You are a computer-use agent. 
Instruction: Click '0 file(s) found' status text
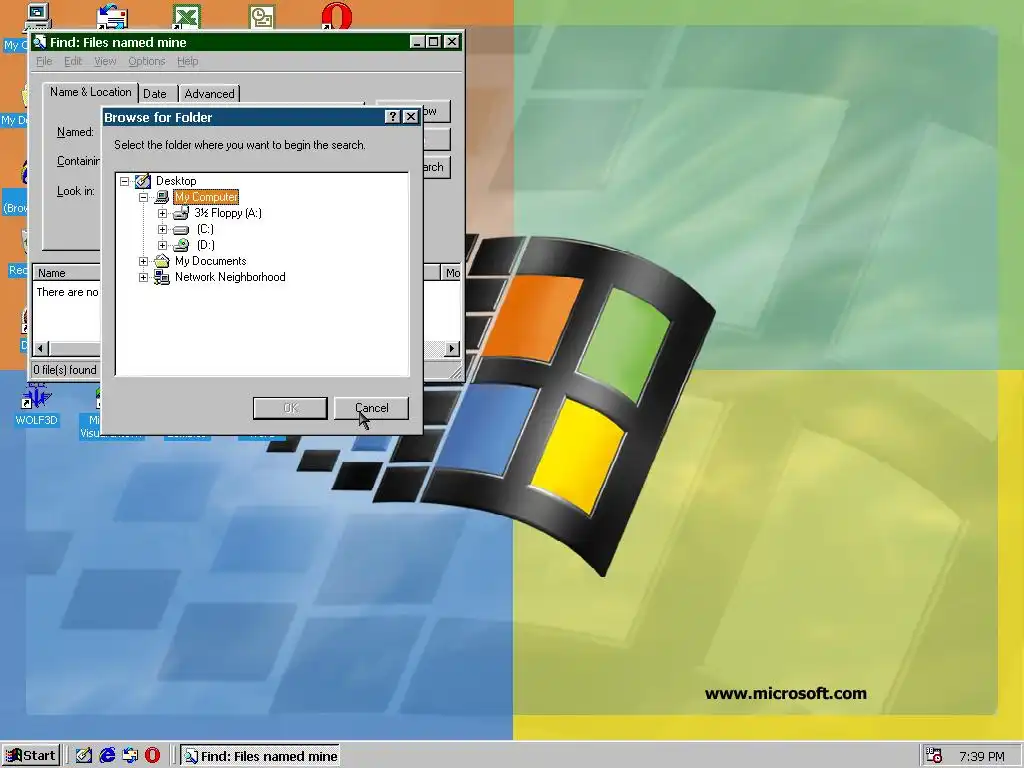click(x=65, y=370)
